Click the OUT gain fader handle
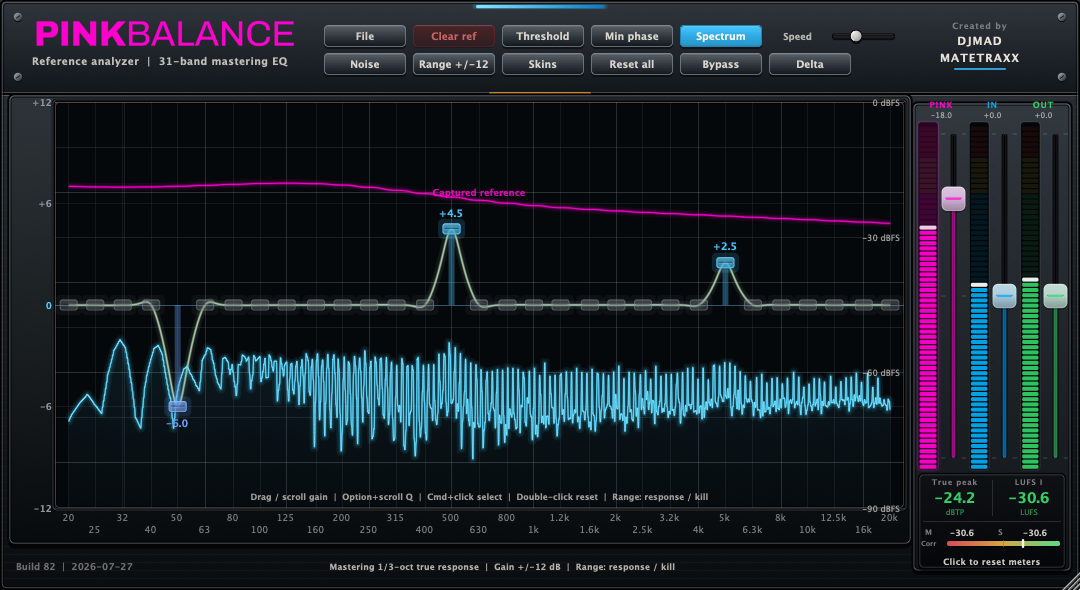 click(1055, 296)
